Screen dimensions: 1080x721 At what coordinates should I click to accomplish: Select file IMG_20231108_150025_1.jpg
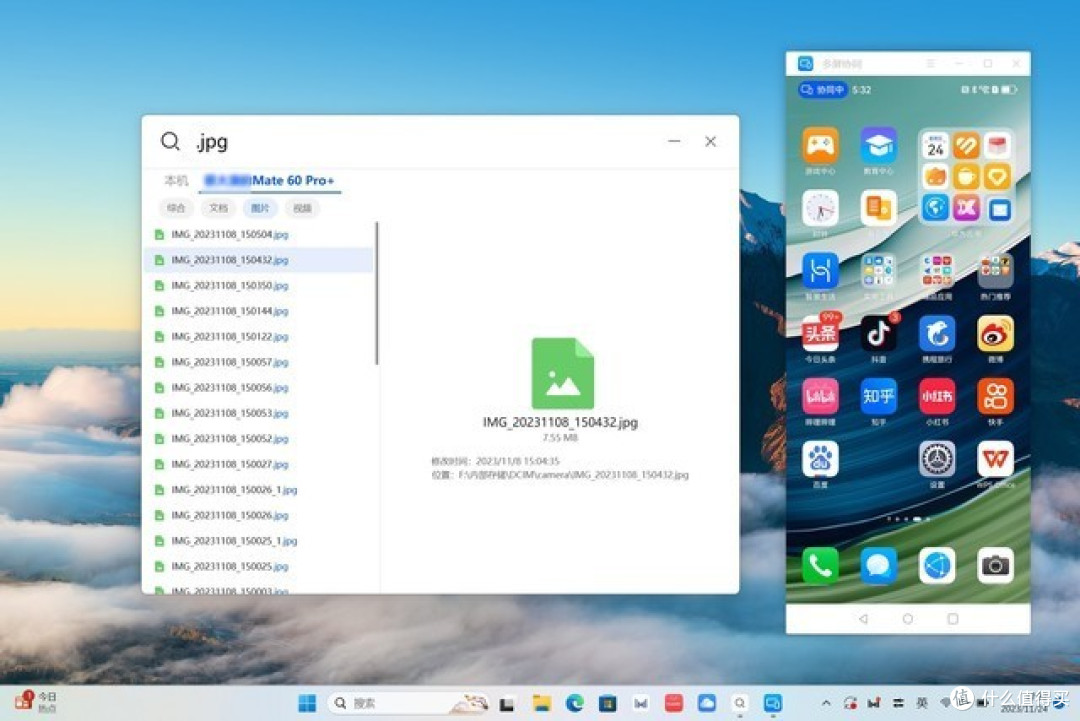pos(258,541)
